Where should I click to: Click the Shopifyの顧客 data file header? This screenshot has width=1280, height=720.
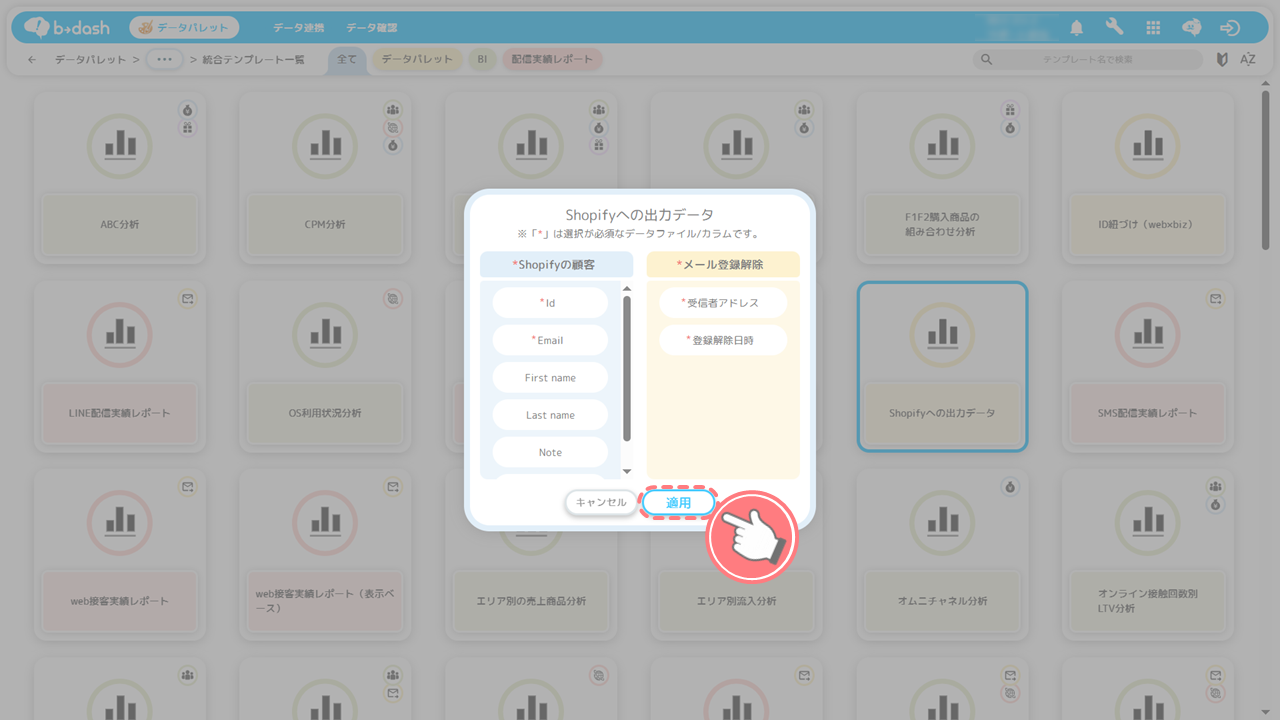[556, 264]
